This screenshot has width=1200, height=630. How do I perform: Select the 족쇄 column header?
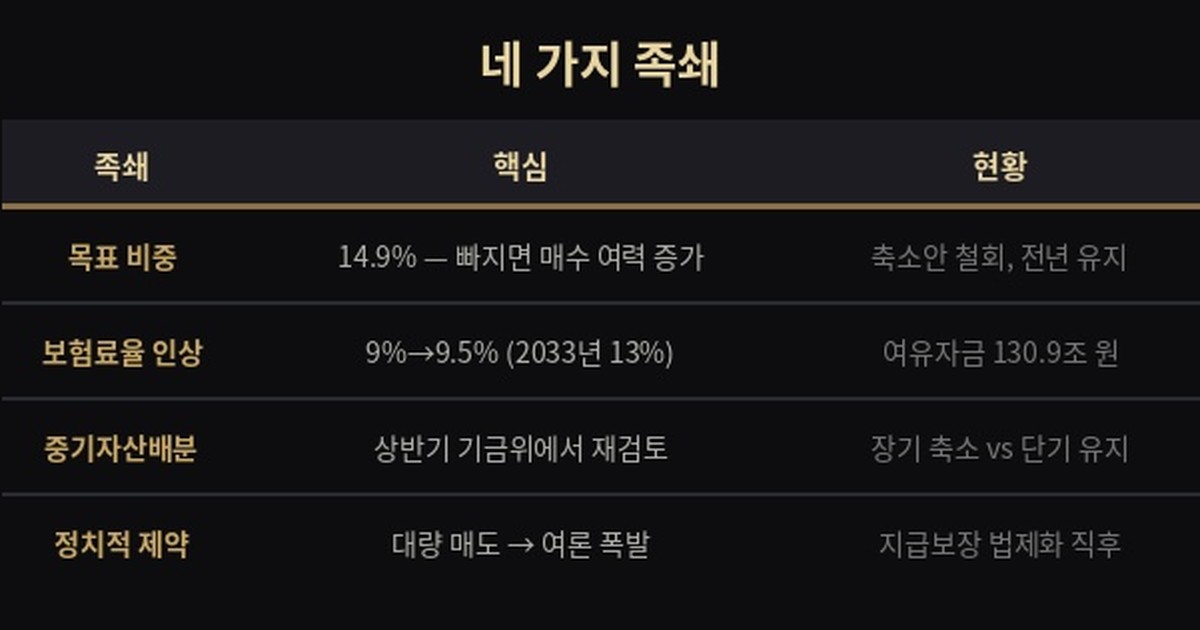pos(121,167)
